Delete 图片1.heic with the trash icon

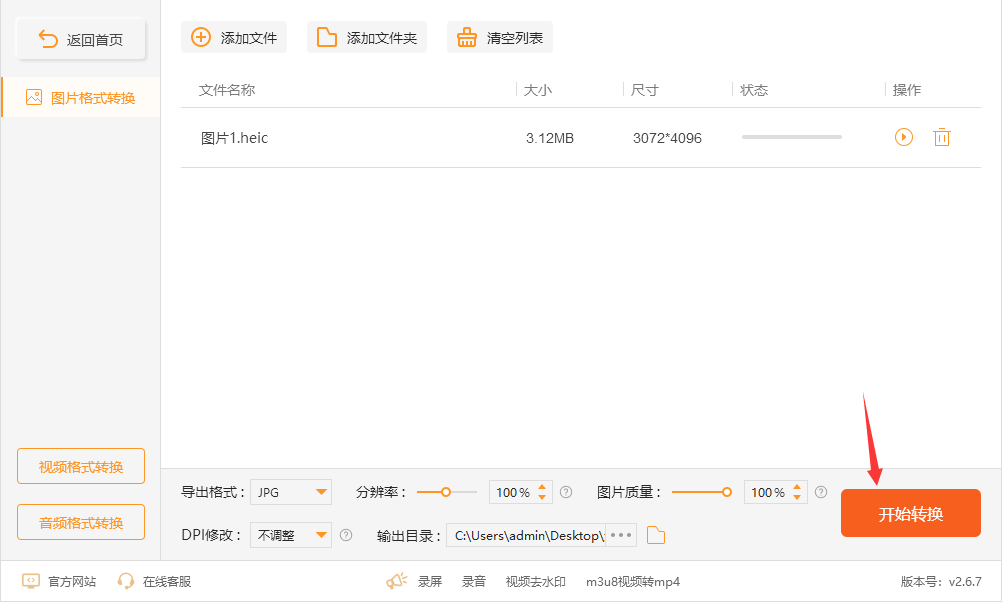(942, 137)
